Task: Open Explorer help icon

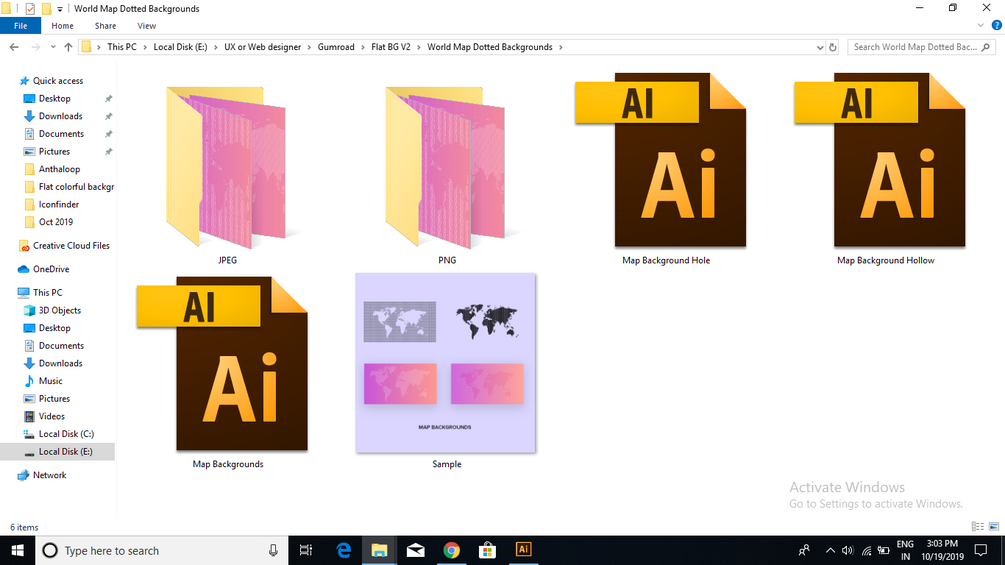Action: [996, 26]
